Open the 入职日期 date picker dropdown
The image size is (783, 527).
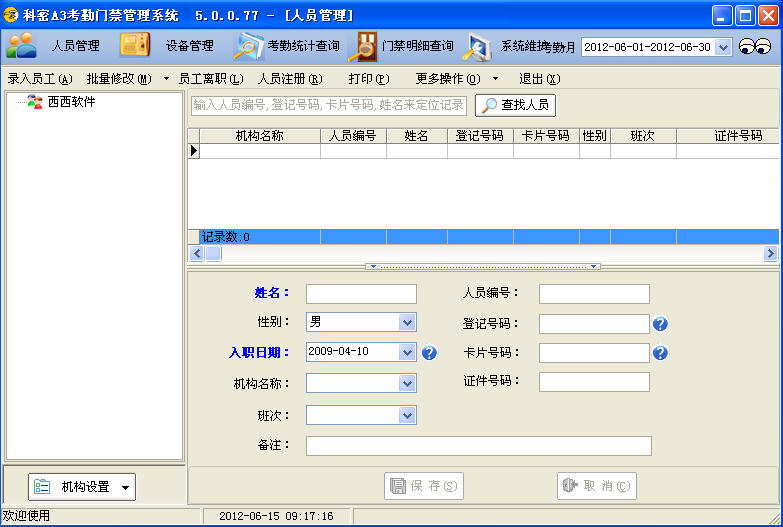pos(407,352)
